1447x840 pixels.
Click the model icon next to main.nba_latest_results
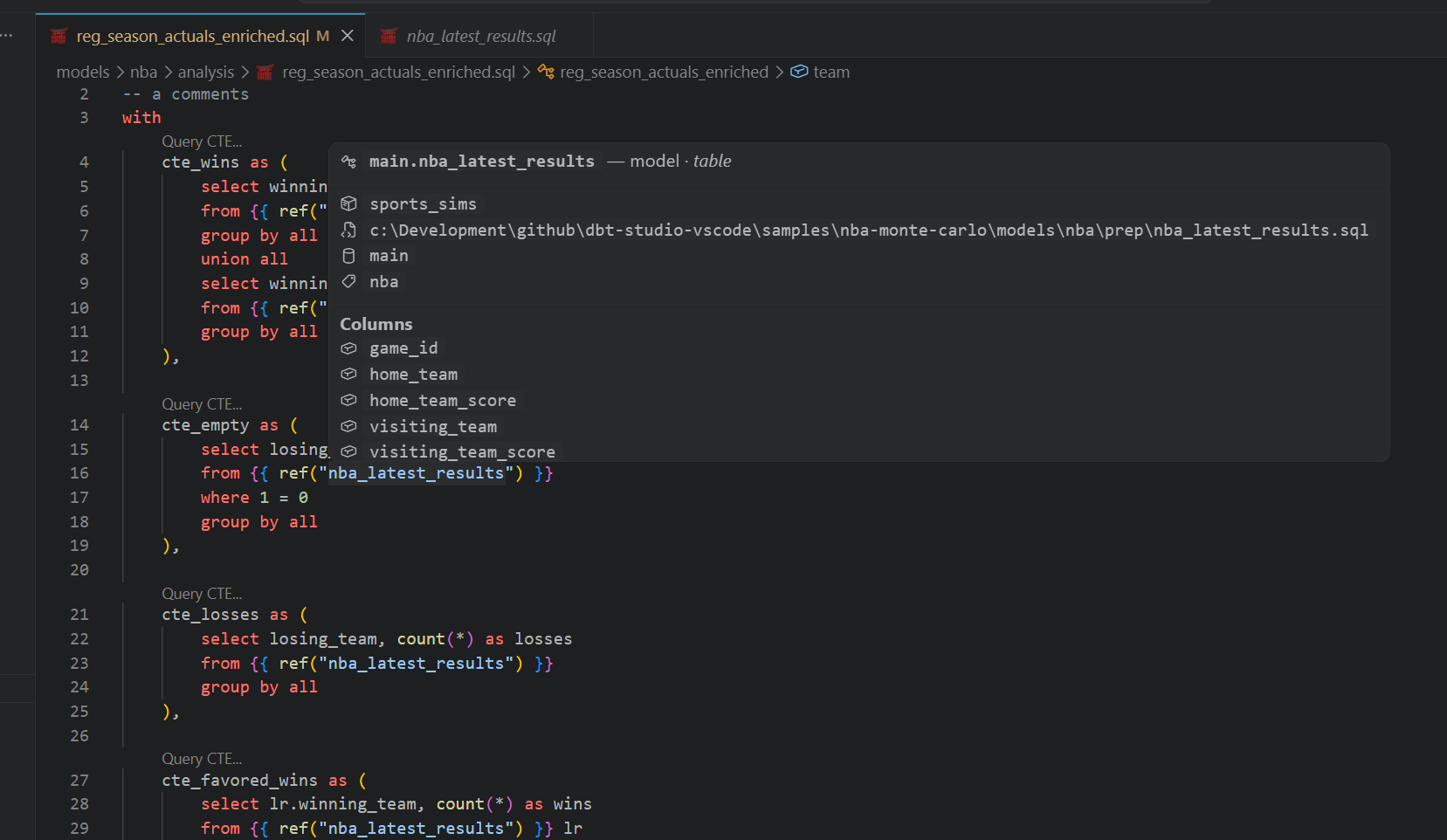tap(348, 162)
